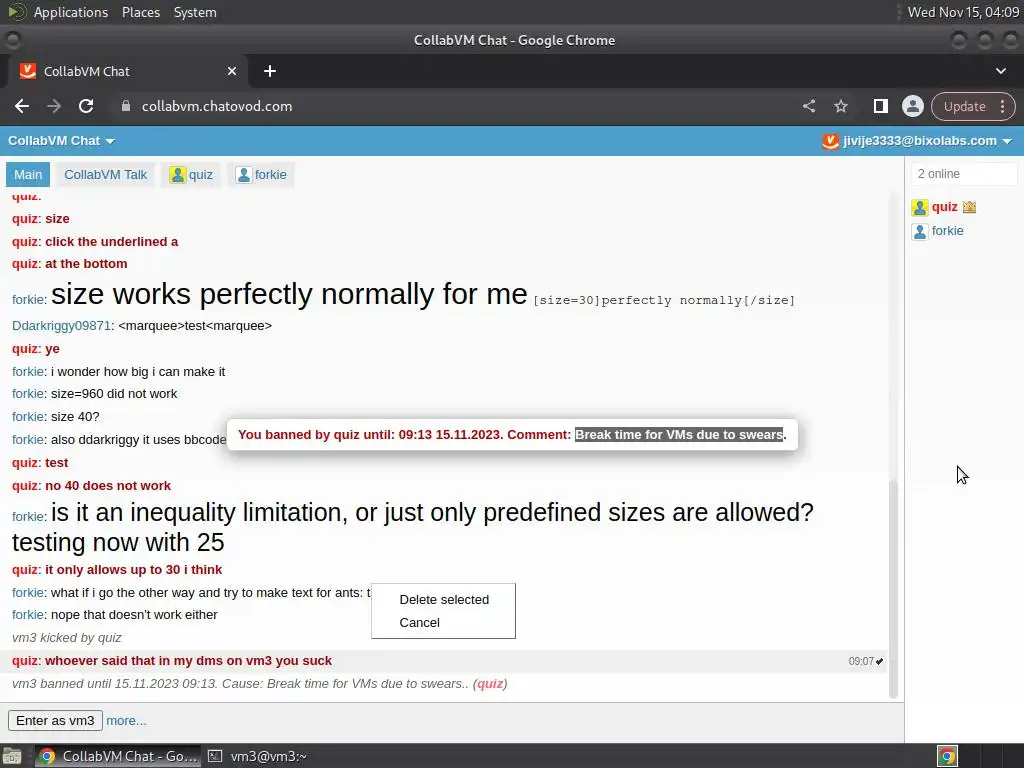This screenshot has width=1024, height=768.
Task: Bookmark the page with the star icon
Action: pos(840,106)
